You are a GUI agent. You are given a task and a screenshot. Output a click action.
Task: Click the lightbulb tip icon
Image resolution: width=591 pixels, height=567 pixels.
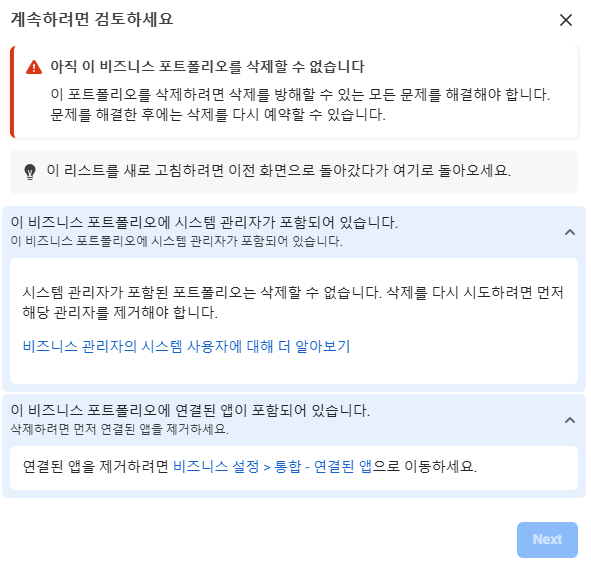coord(30,172)
